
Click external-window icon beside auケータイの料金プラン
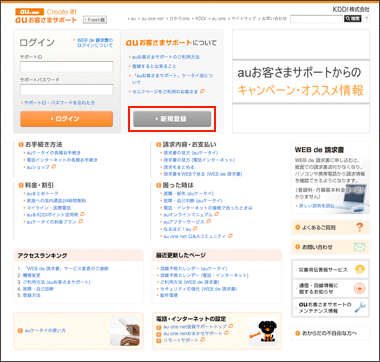click(x=80, y=221)
